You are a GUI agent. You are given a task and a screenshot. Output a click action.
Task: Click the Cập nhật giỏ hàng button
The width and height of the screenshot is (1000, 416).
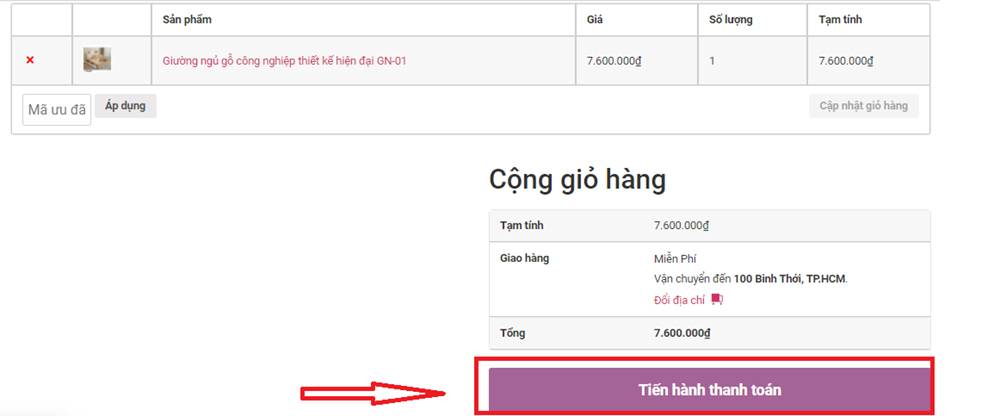864,106
